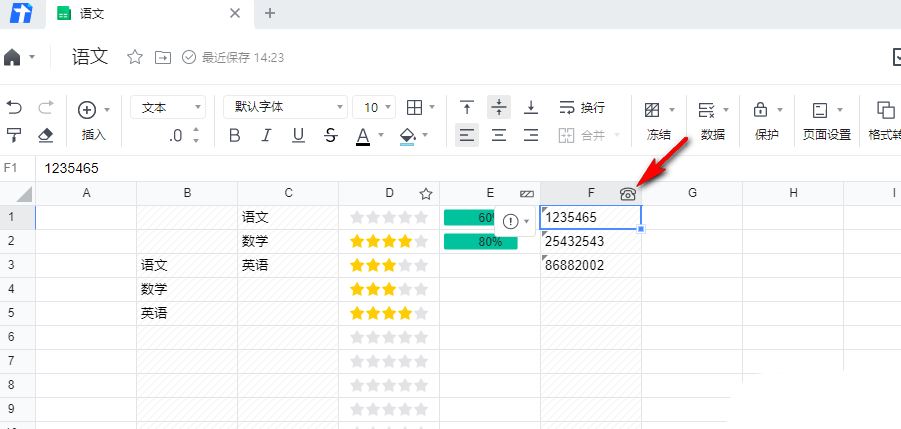Align cell content to bottom
The width and height of the screenshot is (901, 429).
531,107
